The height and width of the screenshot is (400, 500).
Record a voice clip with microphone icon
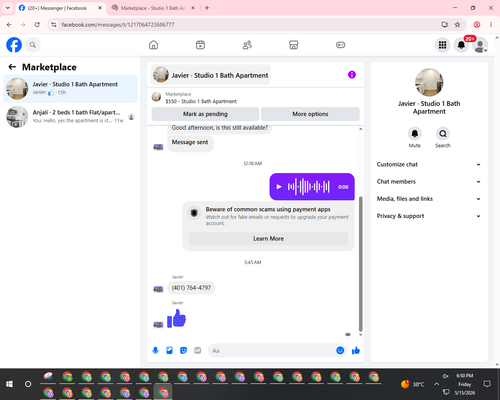[155, 350]
